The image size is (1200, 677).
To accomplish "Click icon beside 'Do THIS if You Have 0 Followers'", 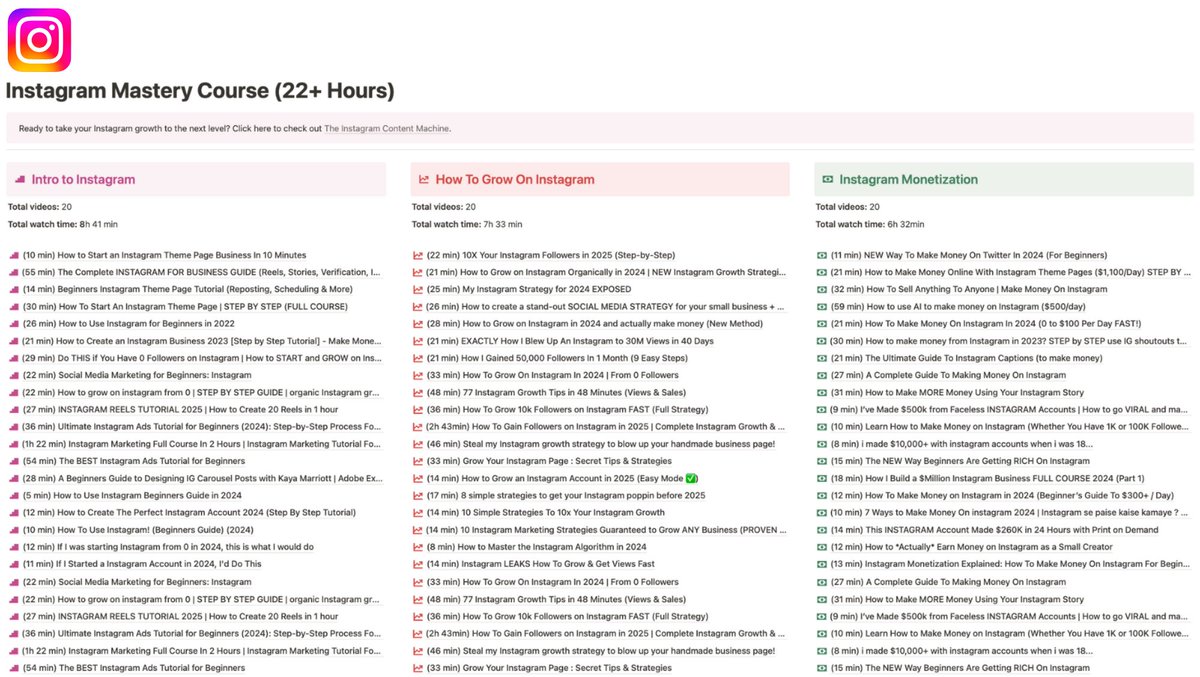I will 13,358.
